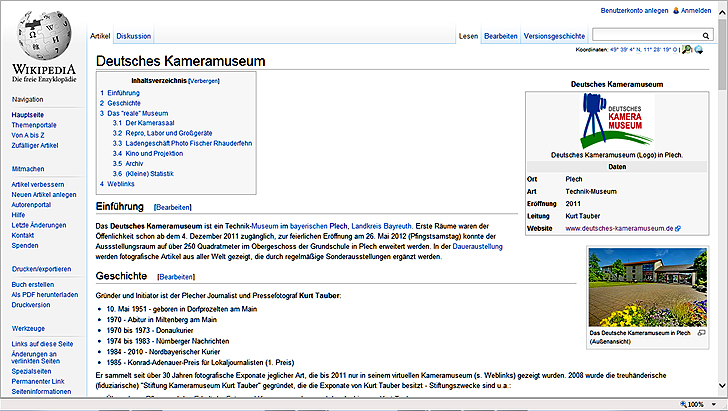This screenshot has height=411, width=728.
Task: Open Spezialseiten link
Action: pos(32,372)
